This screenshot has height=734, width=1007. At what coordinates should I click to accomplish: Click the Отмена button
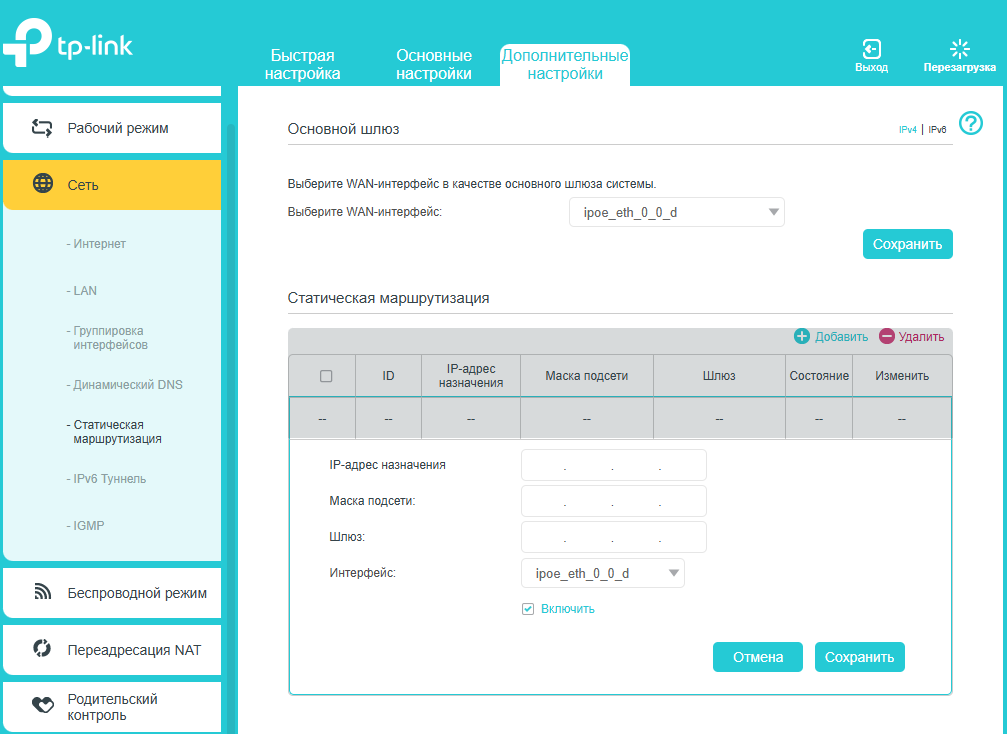point(757,657)
